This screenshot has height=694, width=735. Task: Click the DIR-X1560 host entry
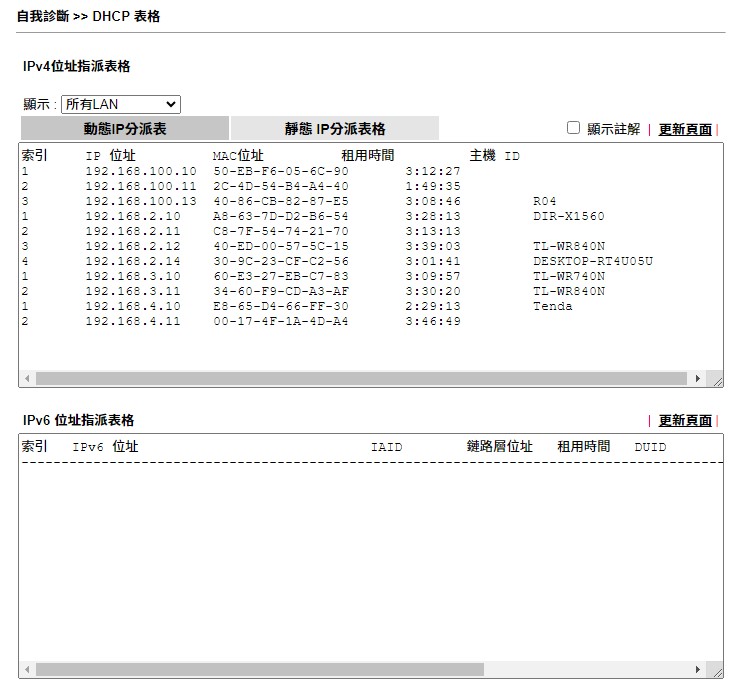[x=568, y=216]
